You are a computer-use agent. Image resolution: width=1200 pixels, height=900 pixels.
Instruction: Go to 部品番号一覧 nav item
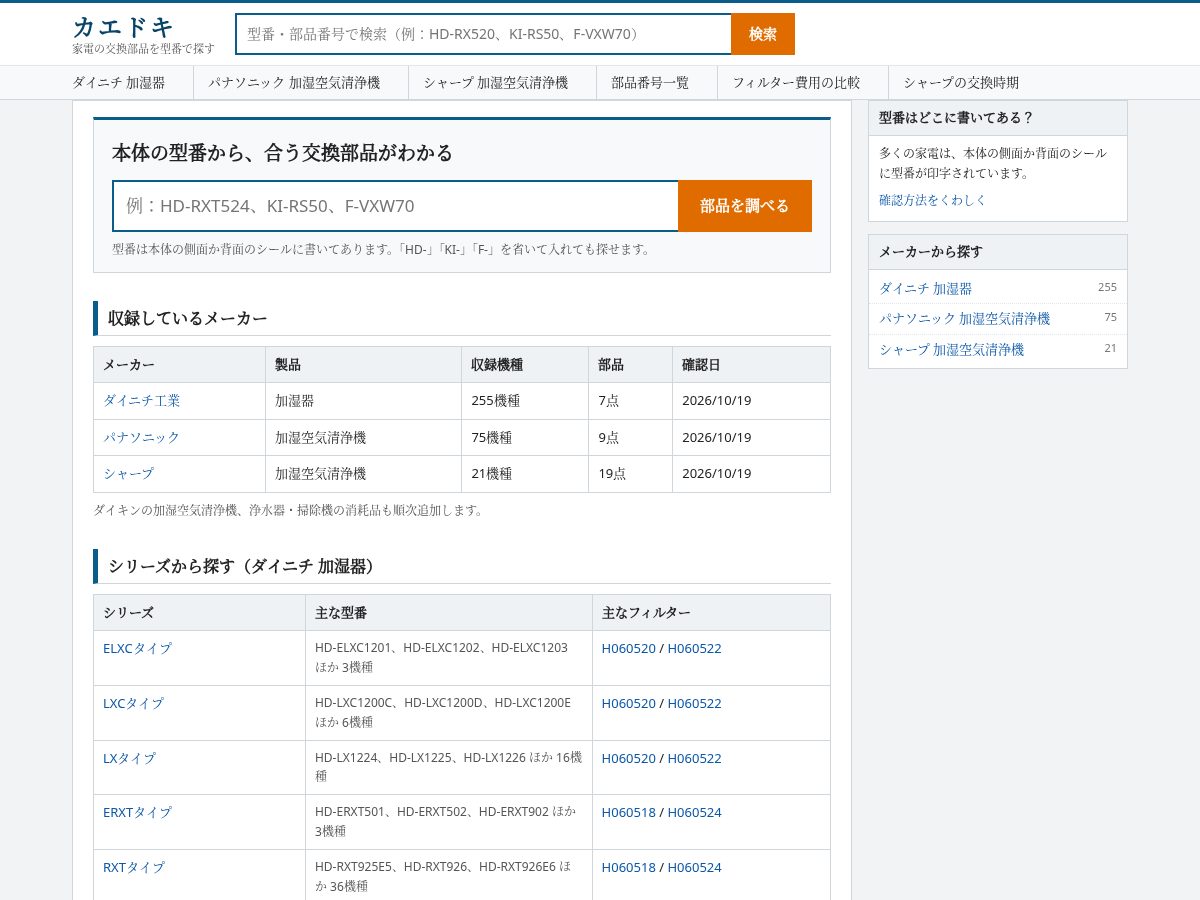click(x=650, y=83)
